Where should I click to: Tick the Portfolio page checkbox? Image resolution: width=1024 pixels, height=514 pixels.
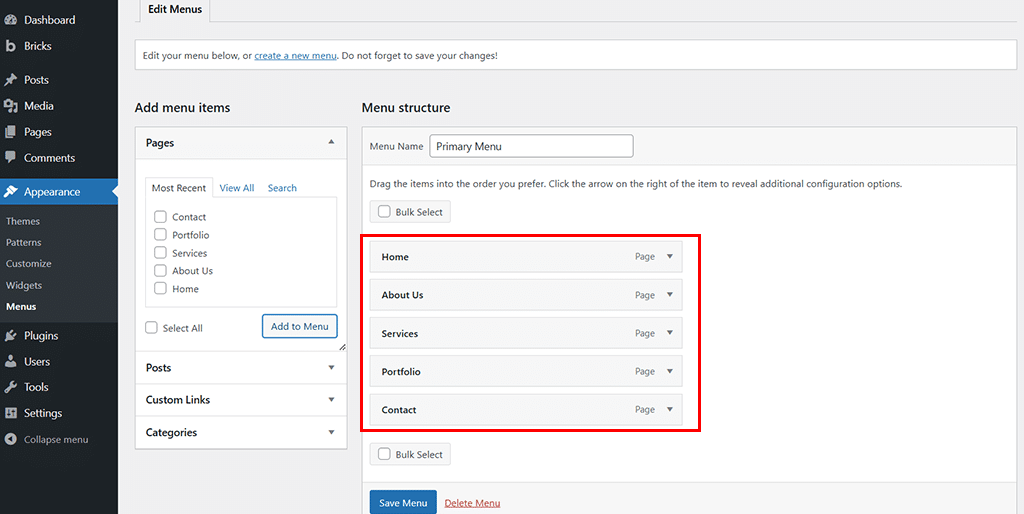tap(161, 234)
